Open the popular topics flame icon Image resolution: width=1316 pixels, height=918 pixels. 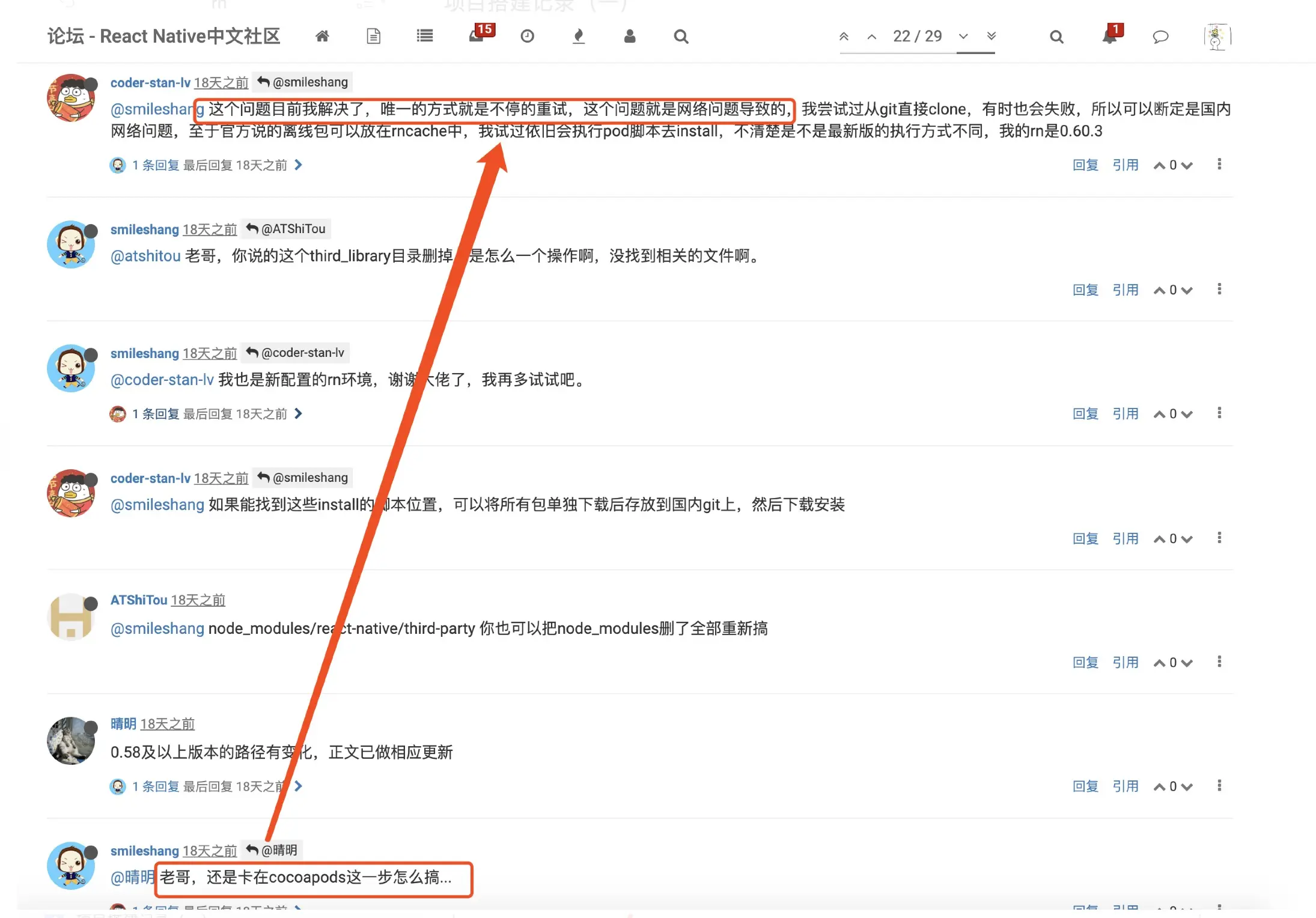point(578,37)
